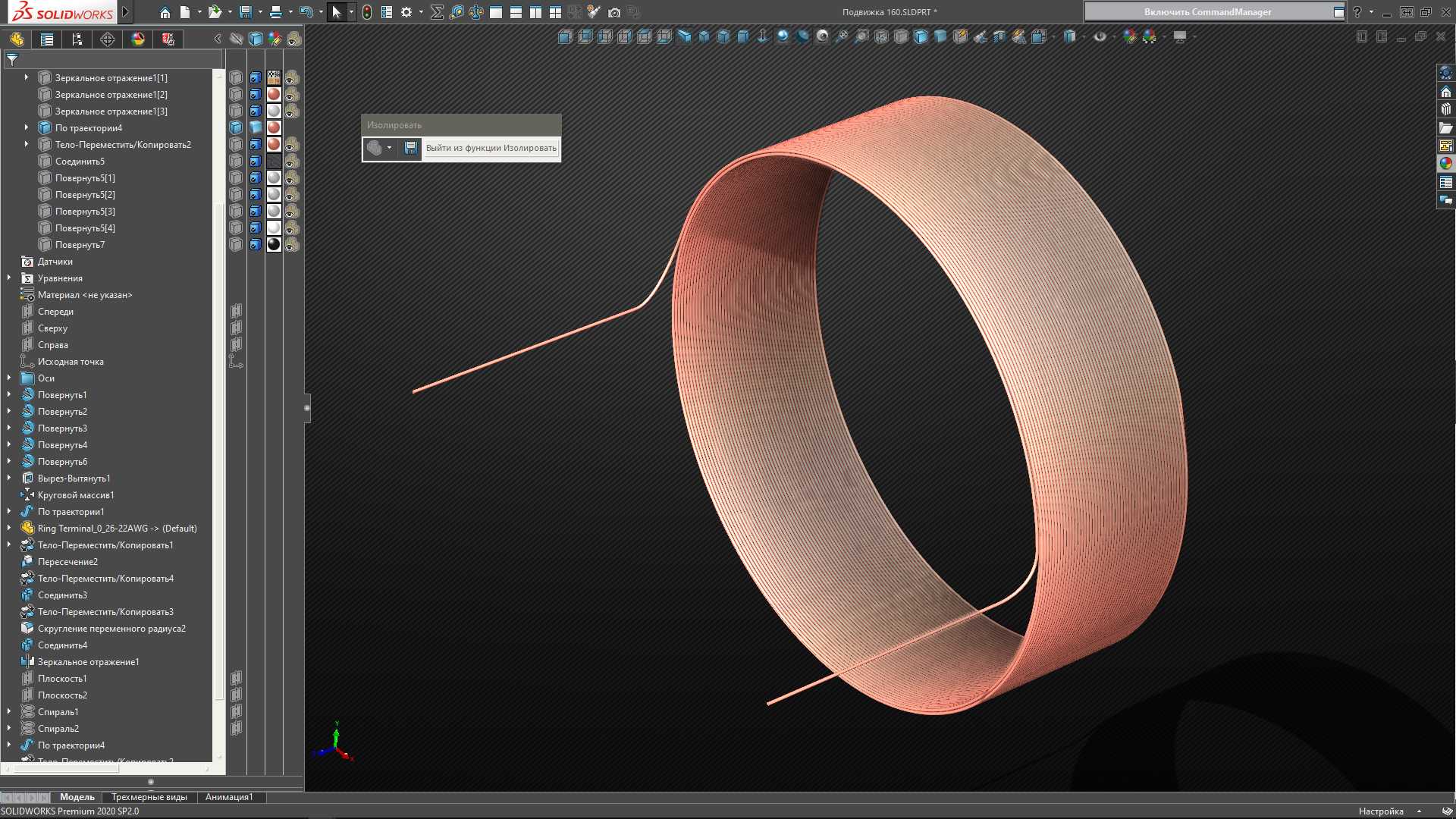1456x819 pixels.
Task: Open Custom Properties in right task pane
Action: 1446,182
